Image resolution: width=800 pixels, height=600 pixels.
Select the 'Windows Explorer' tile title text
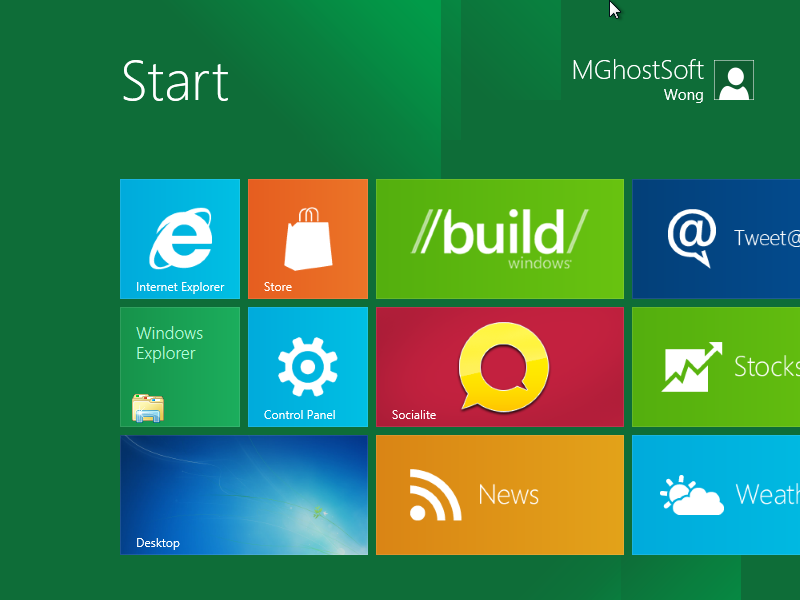(169, 343)
